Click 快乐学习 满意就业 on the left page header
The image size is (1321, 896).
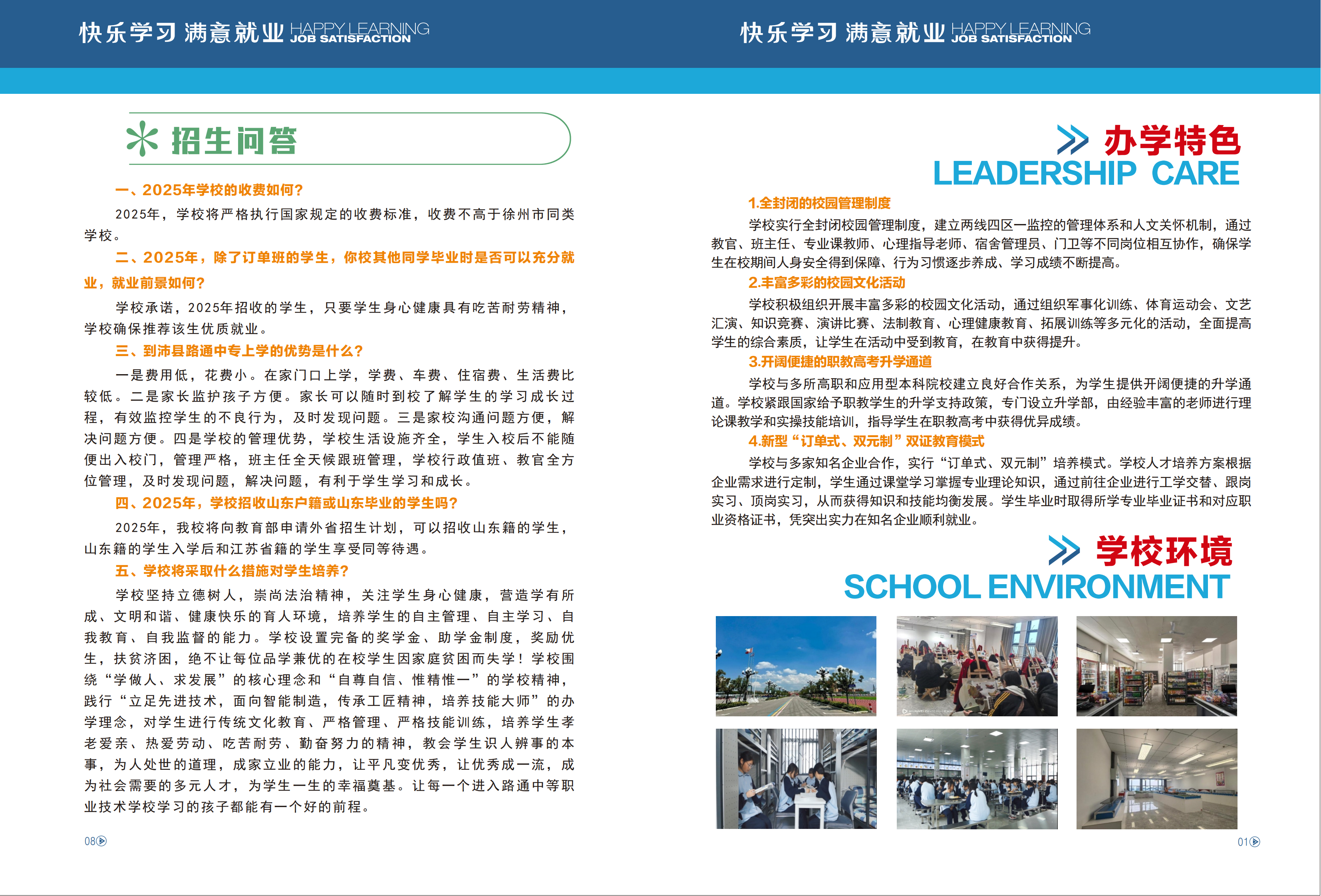pos(182,33)
